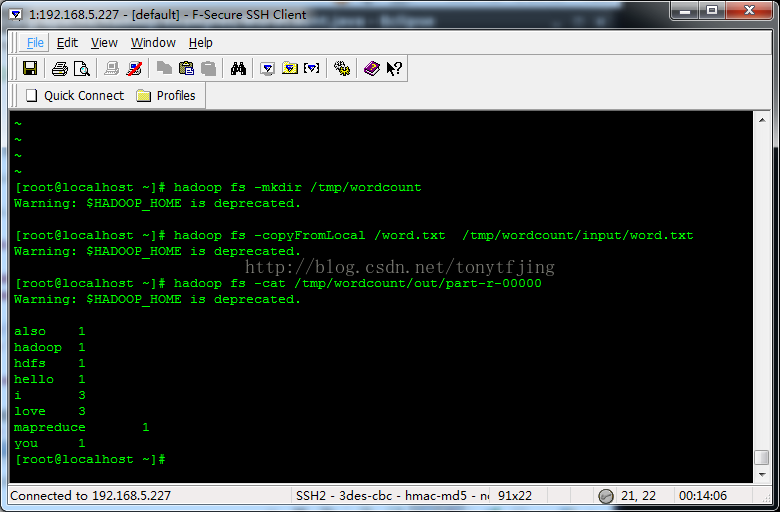Screen dimensions: 780x512
Task: Click the scrollbar down arrow
Action: (762, 475)
